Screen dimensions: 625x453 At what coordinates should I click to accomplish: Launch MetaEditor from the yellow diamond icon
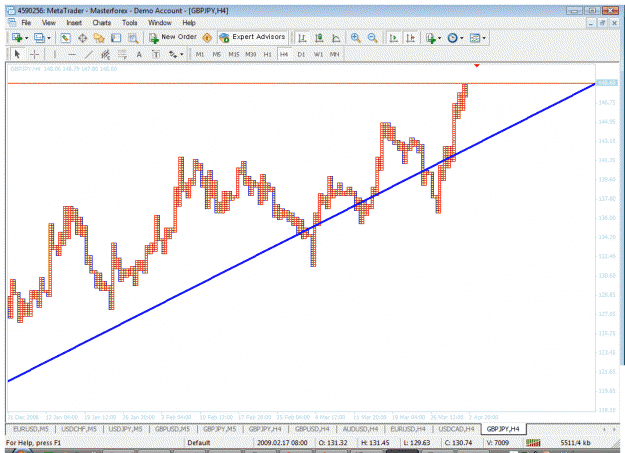pos(207,38)
